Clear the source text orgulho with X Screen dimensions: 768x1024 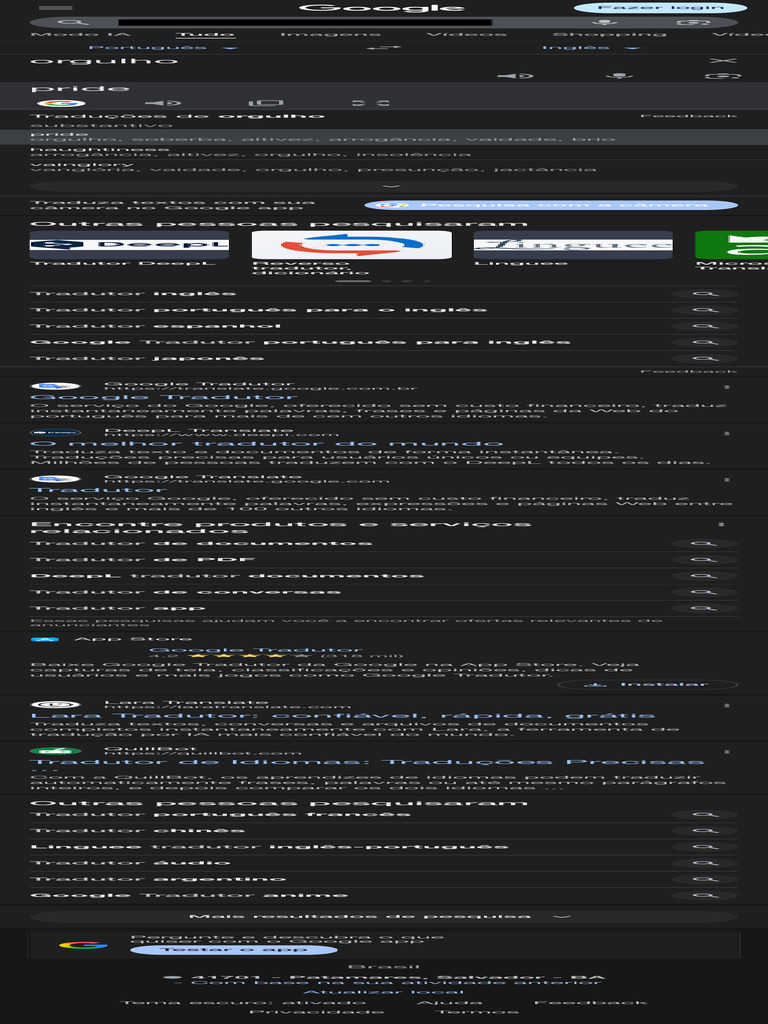(722, 61)
